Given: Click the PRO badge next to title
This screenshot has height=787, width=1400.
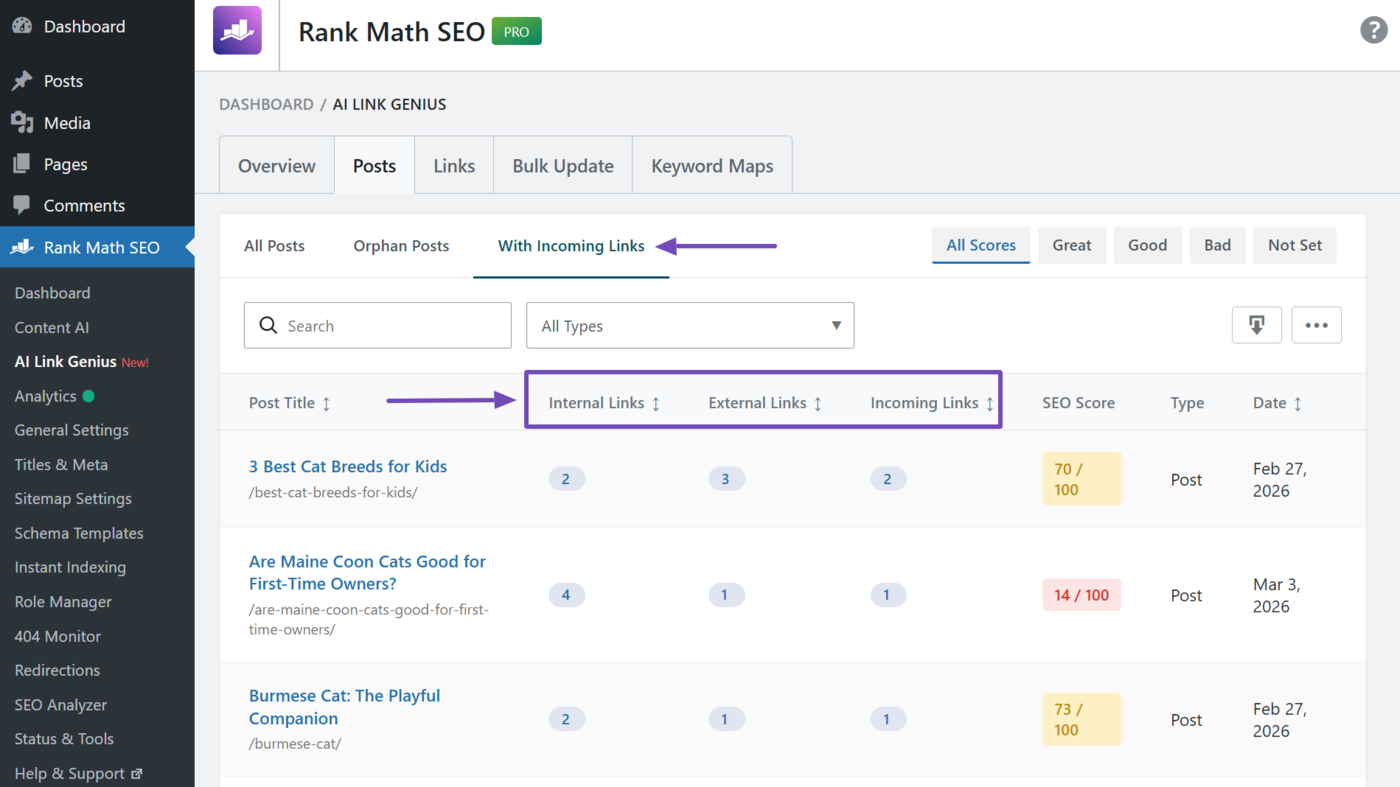Looking at the screenshot, I should (x=516, y=31).
